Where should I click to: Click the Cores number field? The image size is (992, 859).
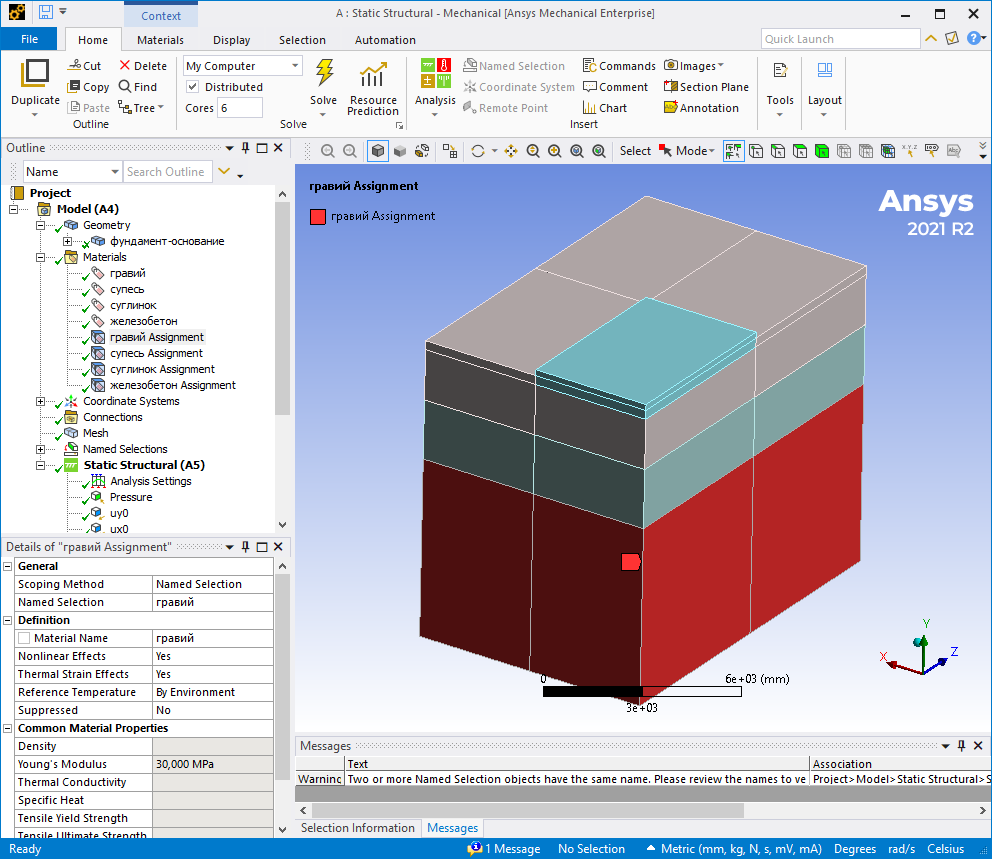tap(240, 108)
